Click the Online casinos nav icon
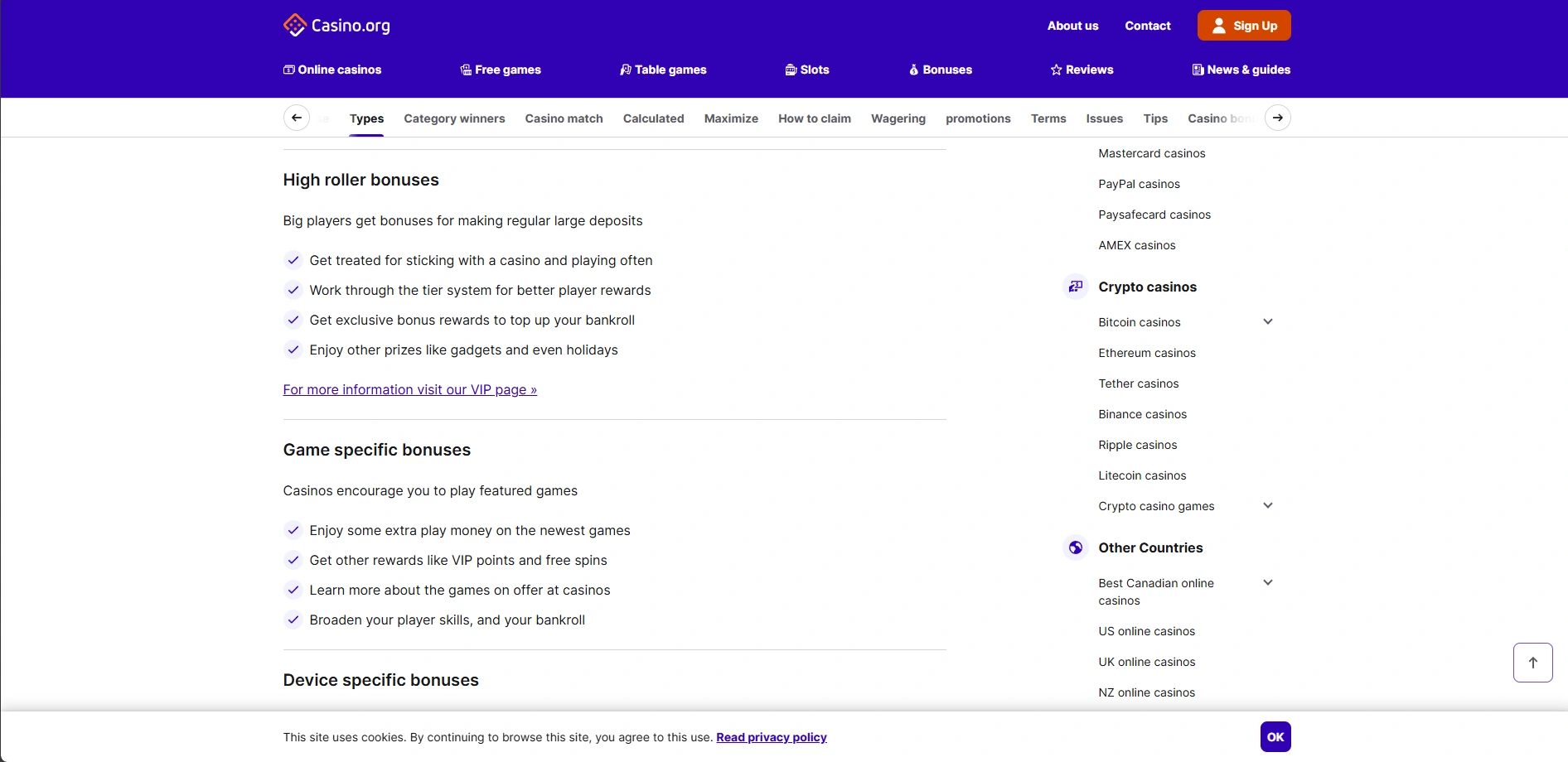The height and width of the screenshot is (762, 1568). point(289,70)
